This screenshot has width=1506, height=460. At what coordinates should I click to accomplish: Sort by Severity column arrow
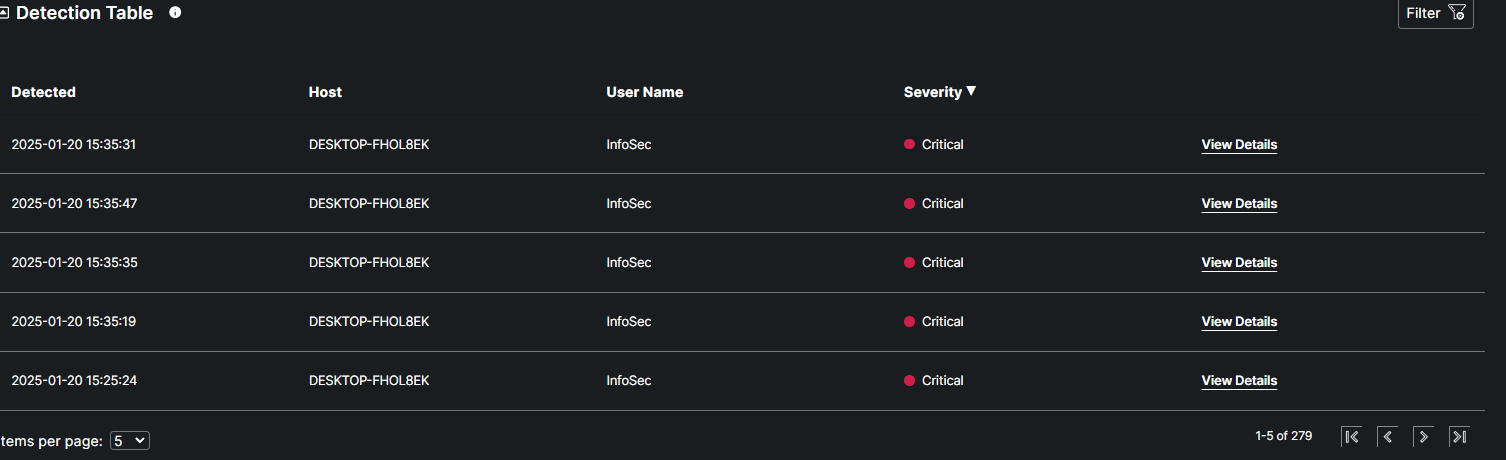pos(970,91)
